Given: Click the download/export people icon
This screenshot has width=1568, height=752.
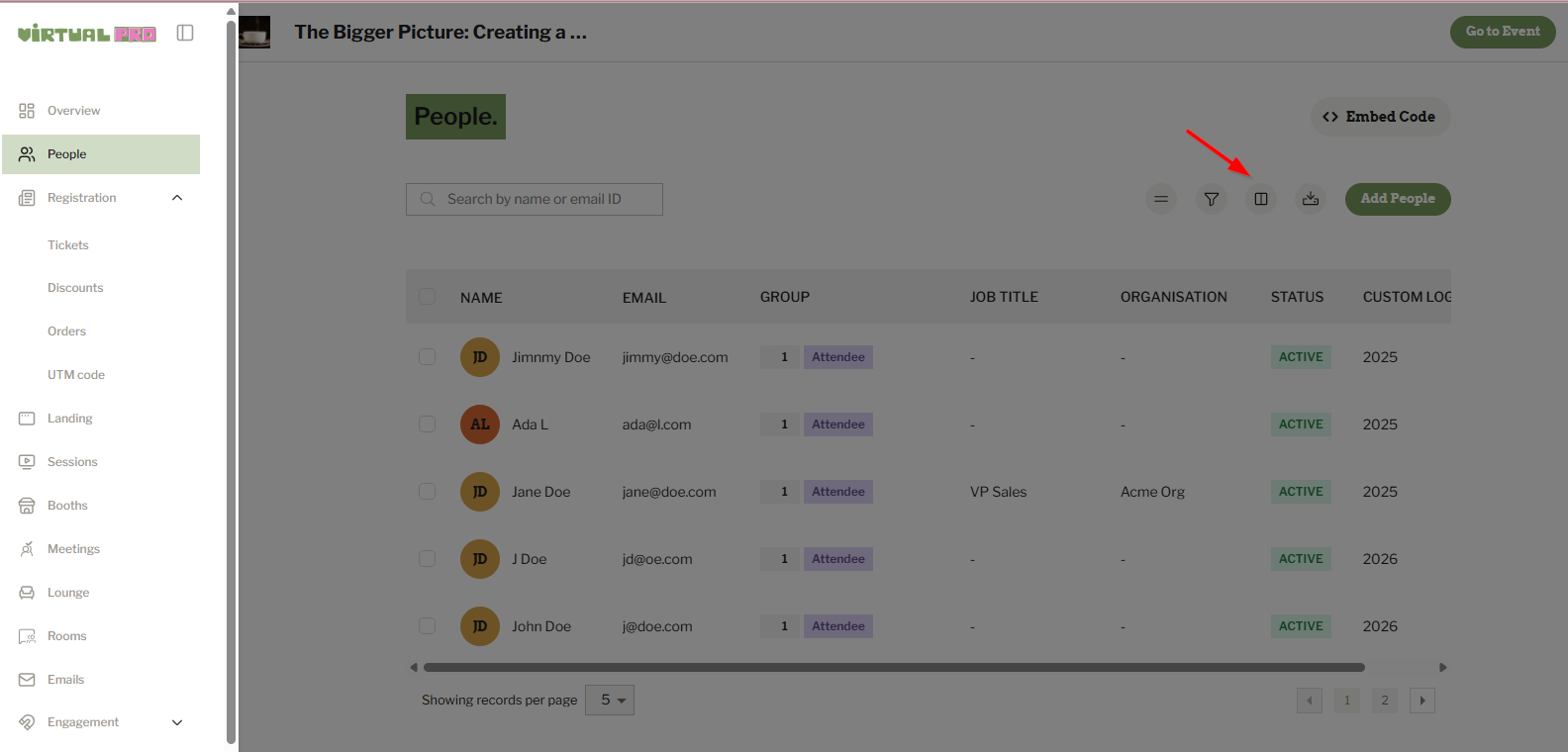Looking at the screenshot, I should pos(1311,199).
